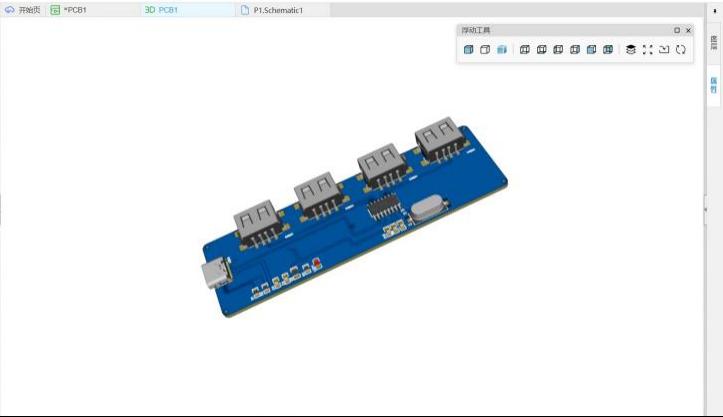
Task: Switch to the P1.Schematic1 tab
Action: [272, 10]
